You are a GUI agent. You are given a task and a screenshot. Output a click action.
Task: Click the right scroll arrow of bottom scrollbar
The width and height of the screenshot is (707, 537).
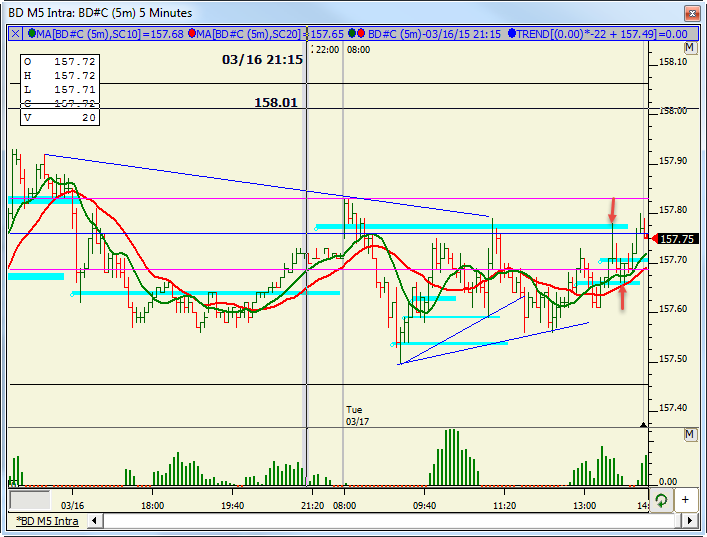pyautogui.click(x=690, y=521)
